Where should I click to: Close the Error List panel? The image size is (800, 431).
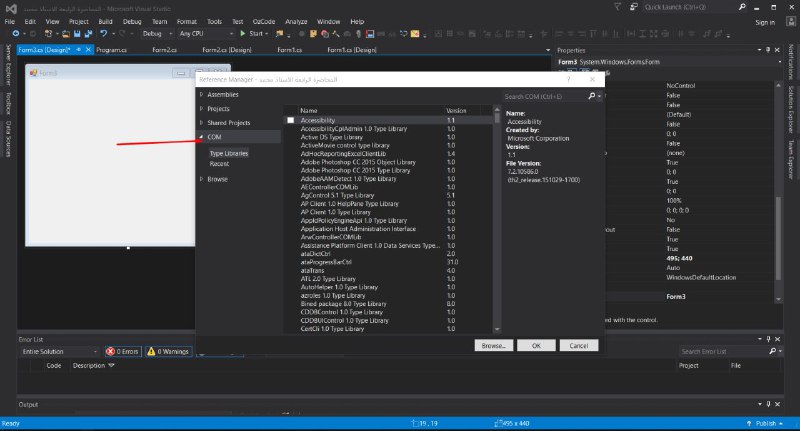pyautogui.click(x=777, y=339)
